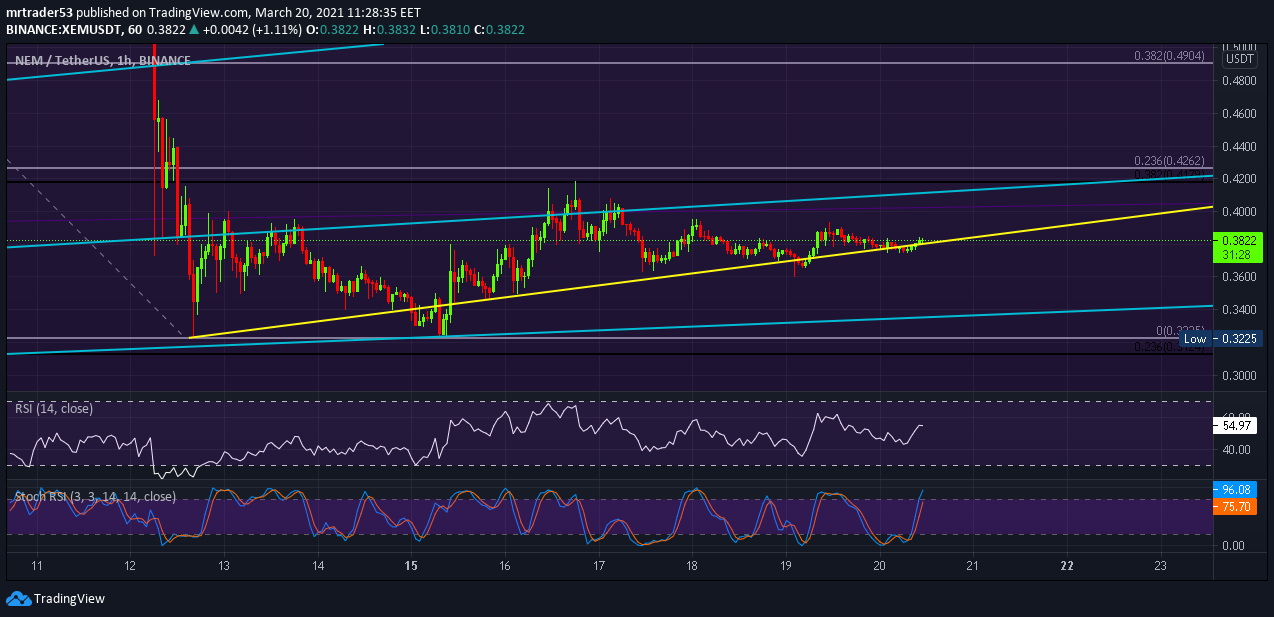Click the USDT currency label on the price axis
The width and height of the screenshot is (1274, 617).
click(1239, 60)
